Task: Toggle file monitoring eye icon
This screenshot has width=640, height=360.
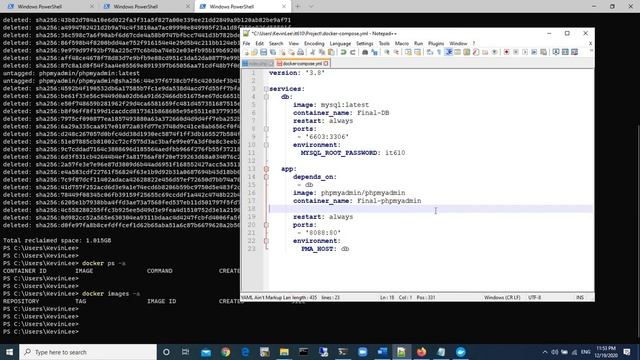Action: (x=494, y=52)
